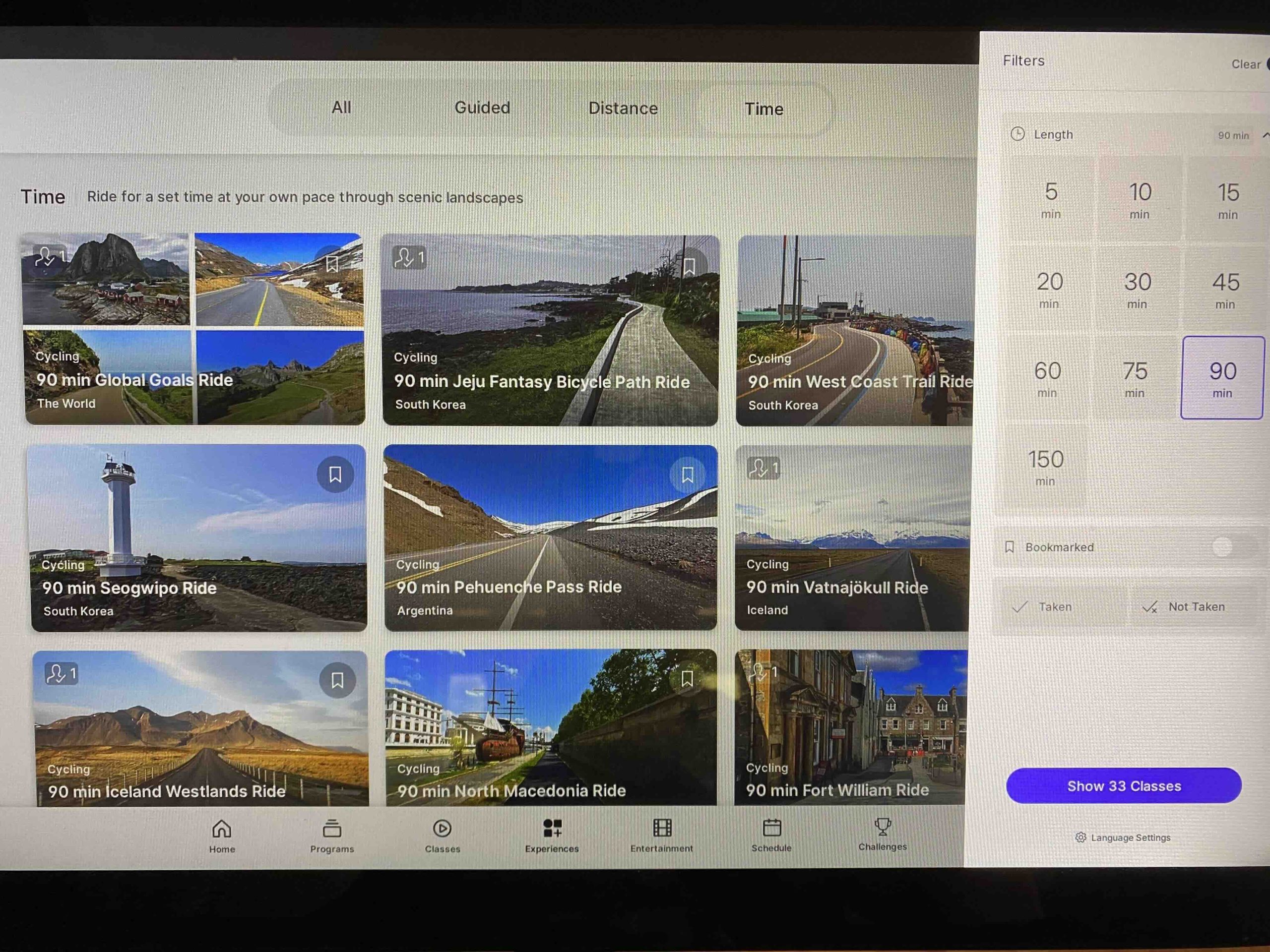Open the 90 min Pehuenche Pass Ride card
Screen dimensions: 1270x952
tap(551, 537)
